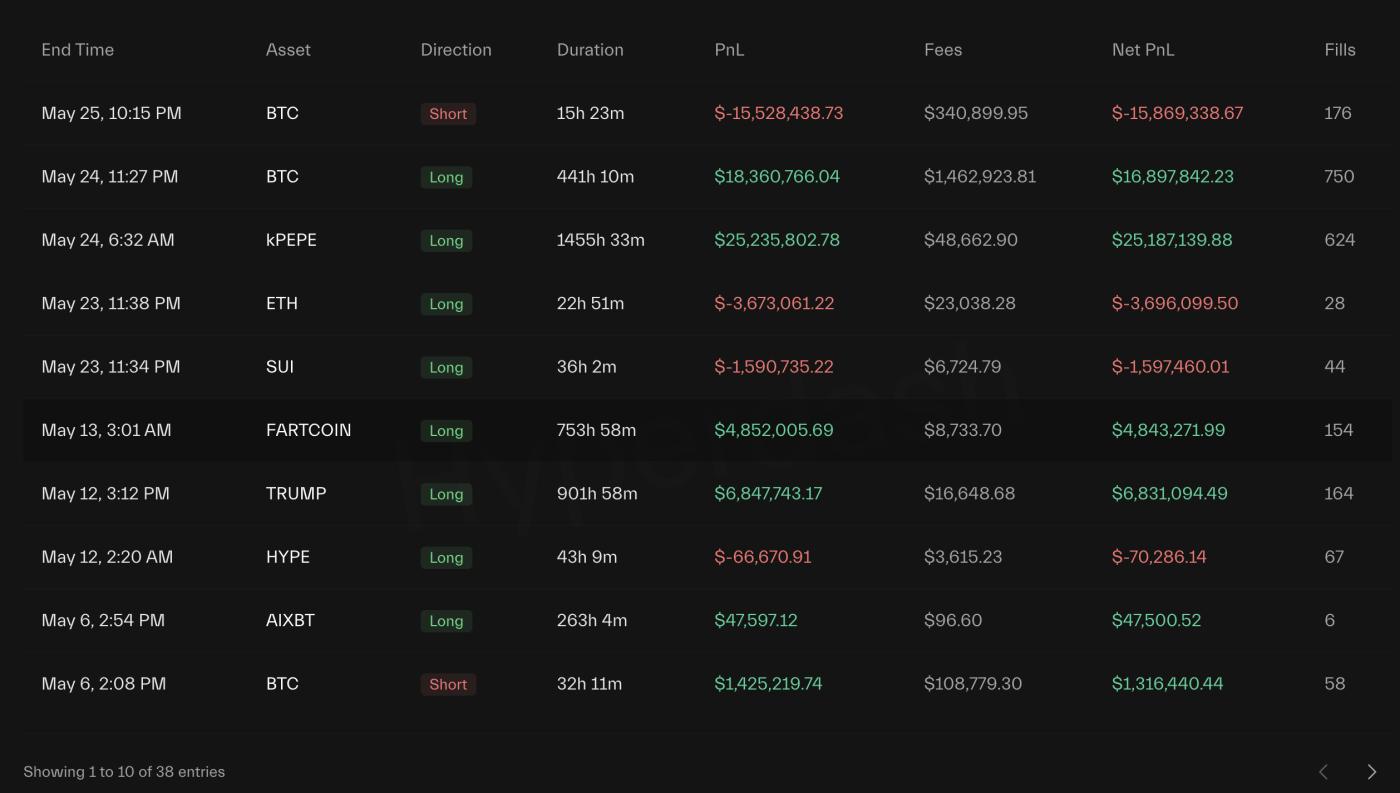The image size is (1400, 793).
Task: Click the Long badge on the kPEPE trade
Action: tap(446, 240)
